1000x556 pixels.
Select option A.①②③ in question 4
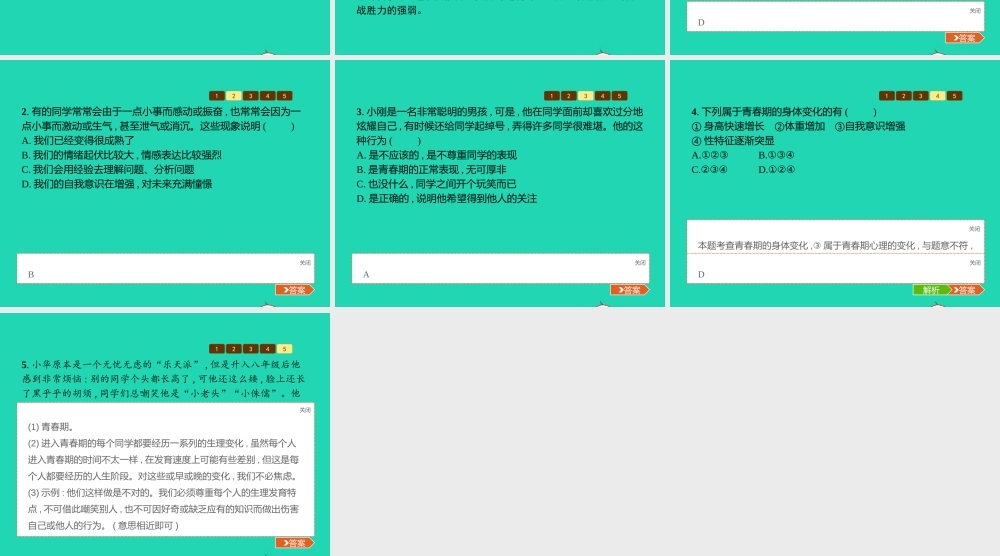[709, 155]
